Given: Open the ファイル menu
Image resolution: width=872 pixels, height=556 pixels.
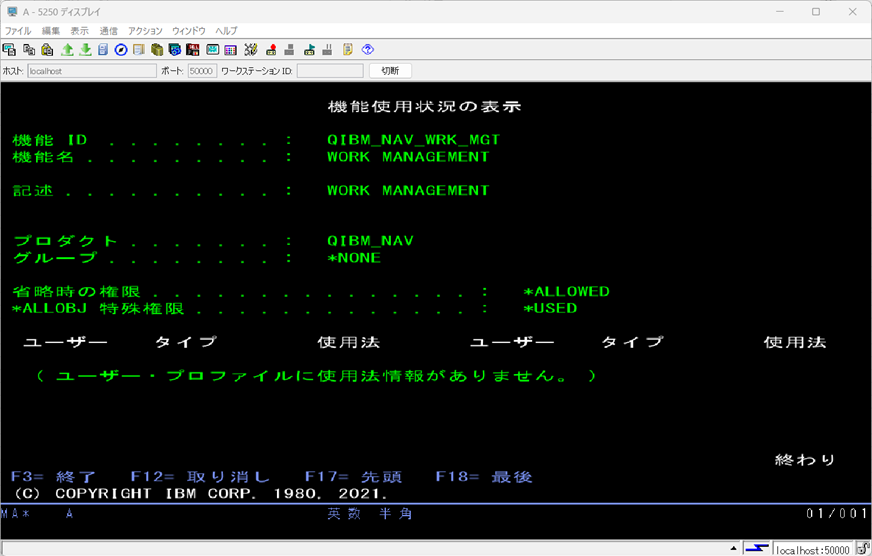Looking at the screenshot, I should point(18,31).
